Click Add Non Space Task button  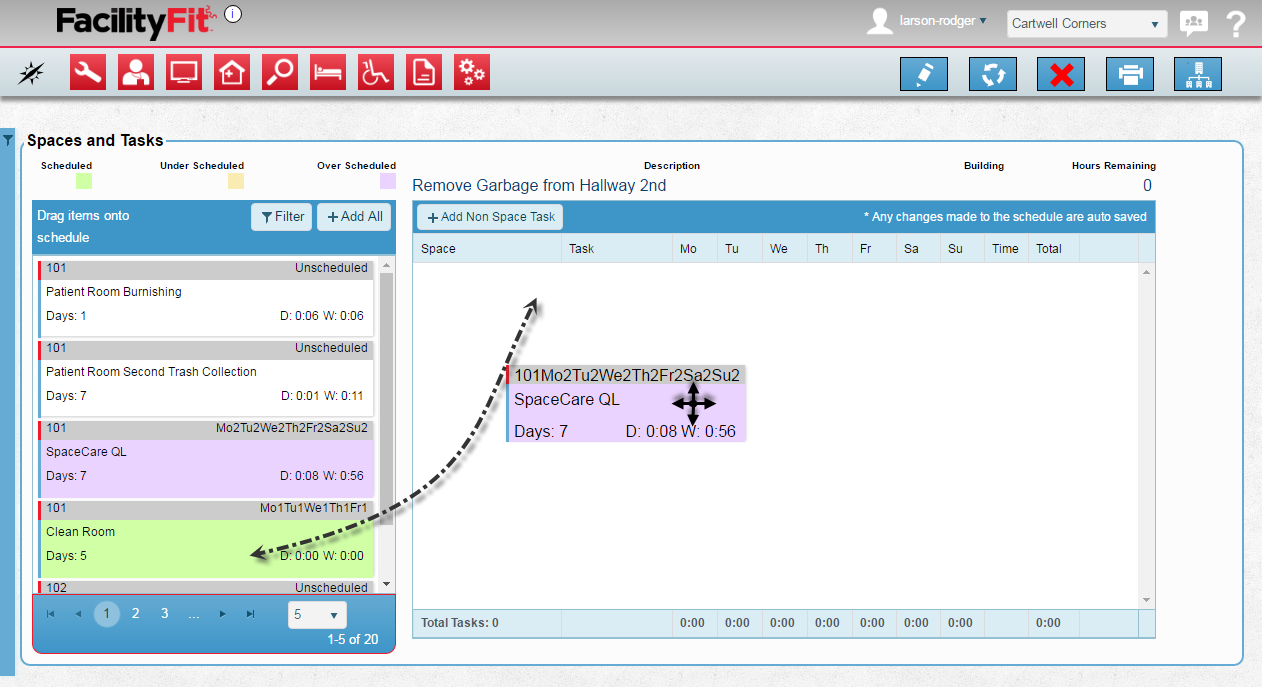[490, 217]
